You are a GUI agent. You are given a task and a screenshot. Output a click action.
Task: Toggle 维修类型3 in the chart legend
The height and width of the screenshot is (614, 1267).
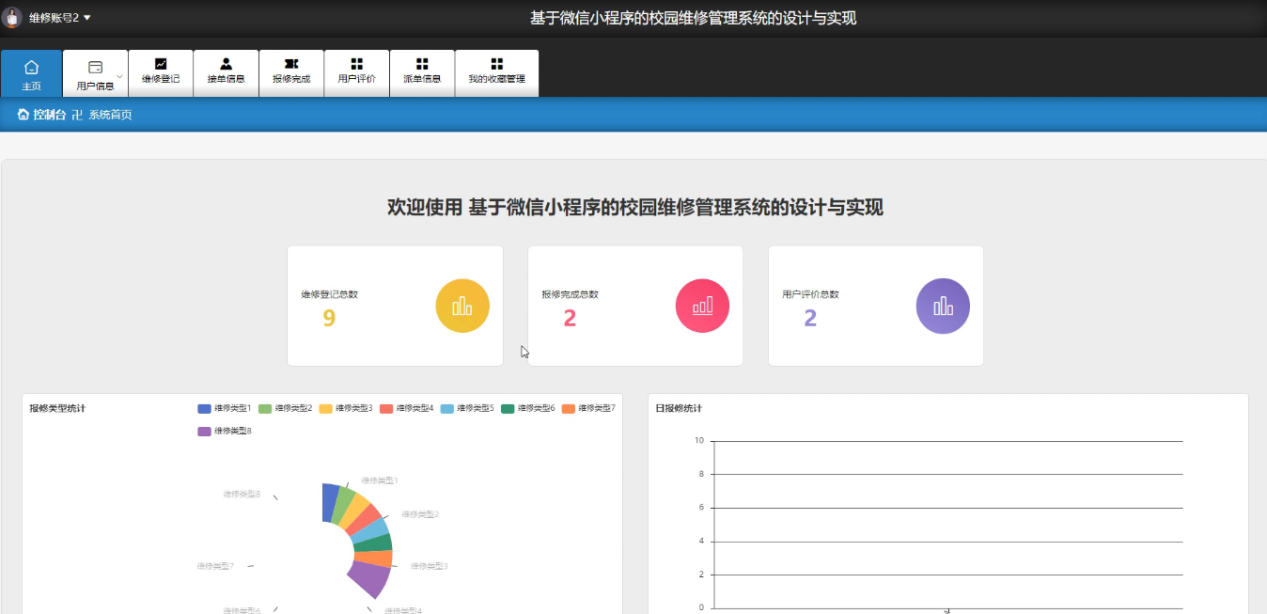pos(346,408)
